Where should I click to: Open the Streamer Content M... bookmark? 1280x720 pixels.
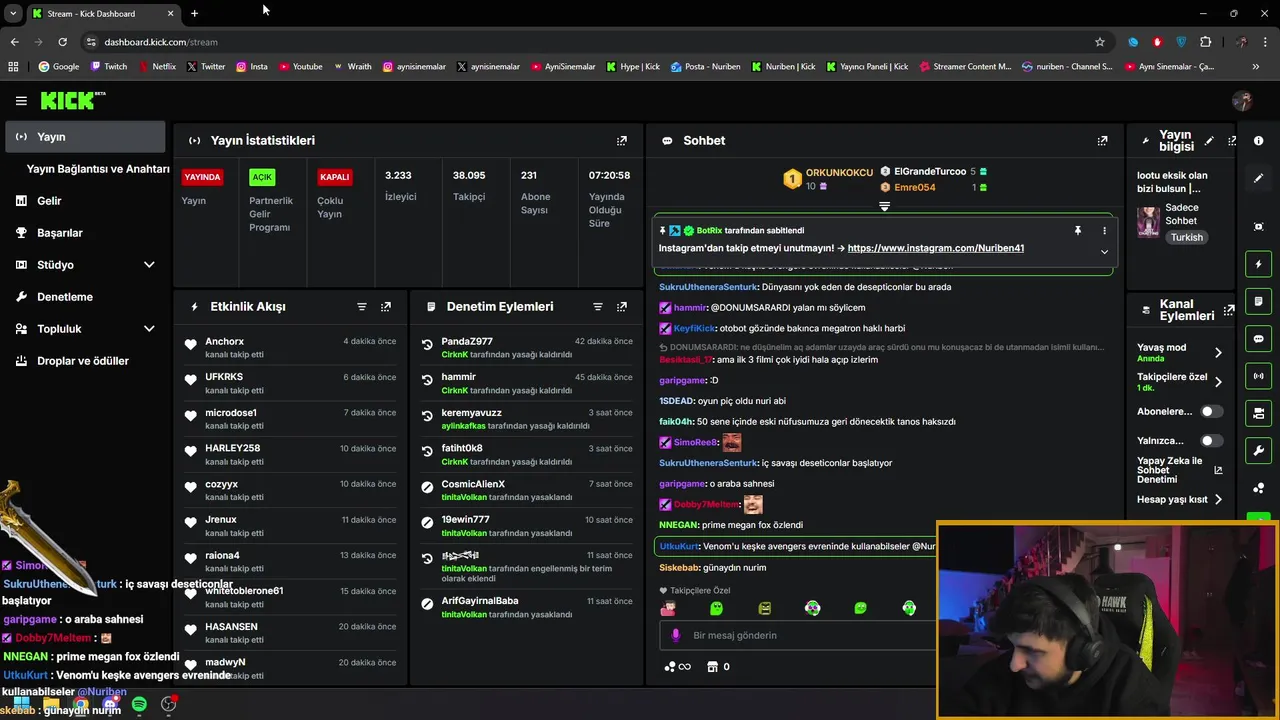(x=964, y=67)
